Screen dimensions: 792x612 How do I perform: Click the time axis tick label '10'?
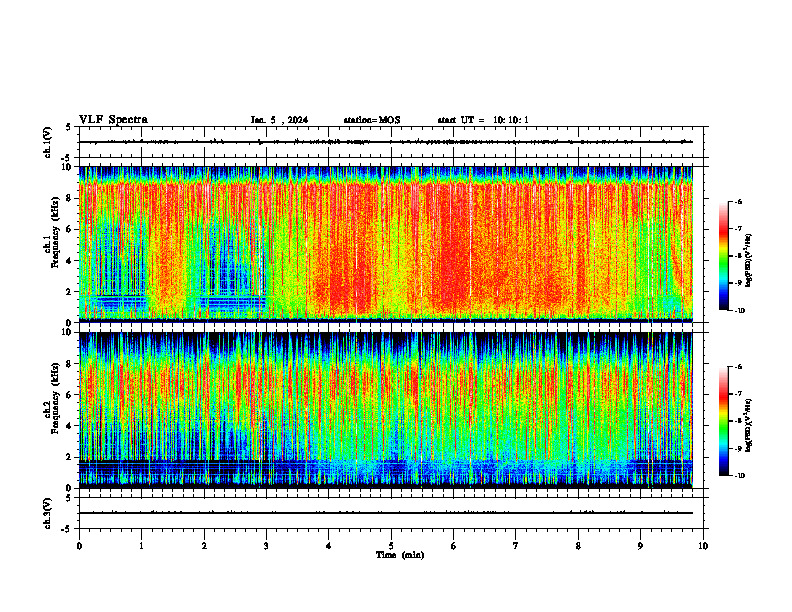tap(703, 546)
